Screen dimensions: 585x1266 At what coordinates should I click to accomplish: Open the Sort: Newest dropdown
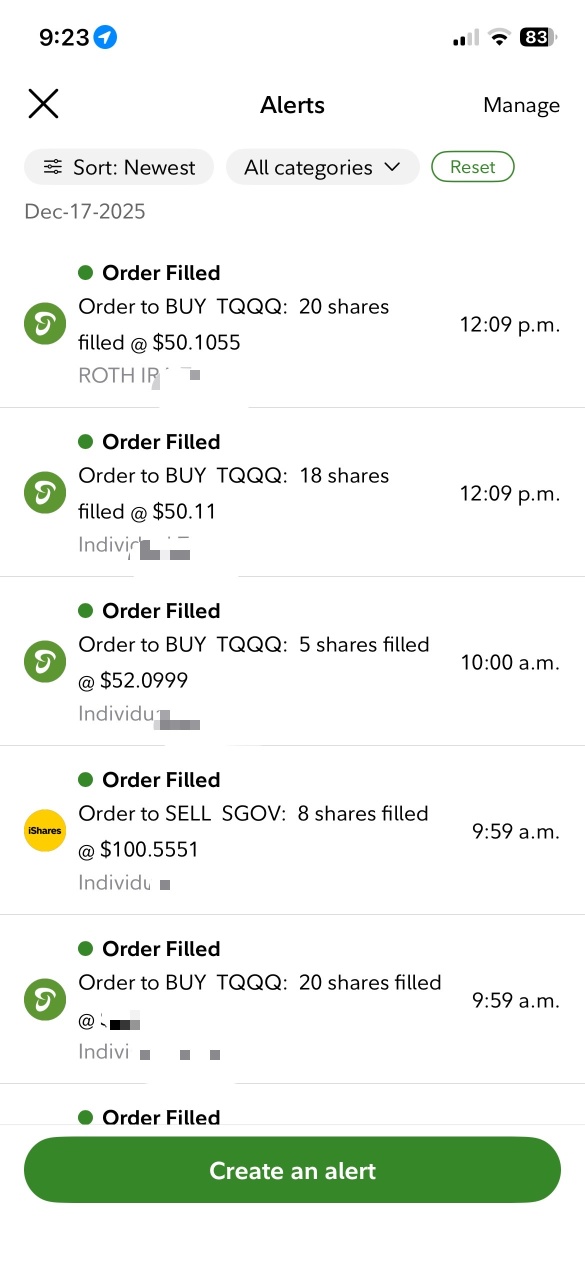click(119, 167)
